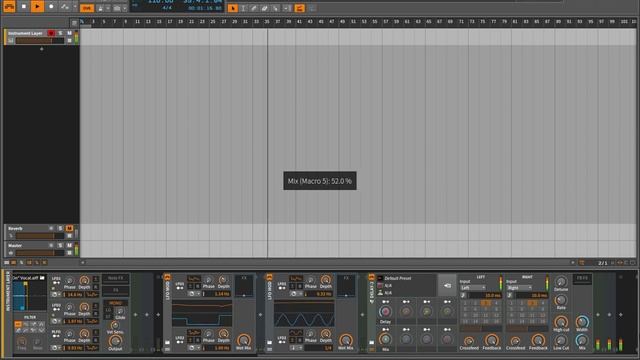The height and width of the screenshot is (360, 640).
Task: Select the Pointer tool in the toolbar
Action: click(x=233, y=8)
